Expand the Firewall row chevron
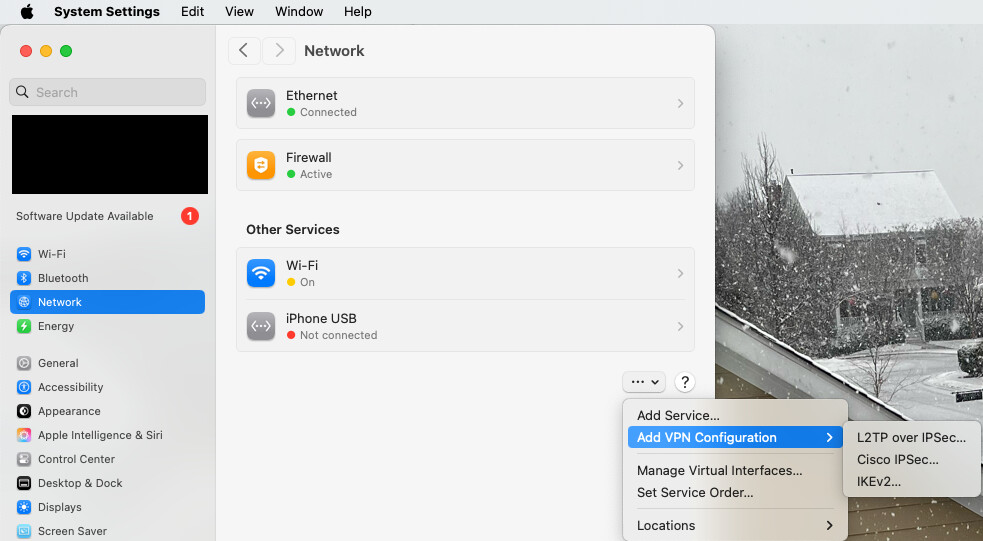 tap(680, 165)
